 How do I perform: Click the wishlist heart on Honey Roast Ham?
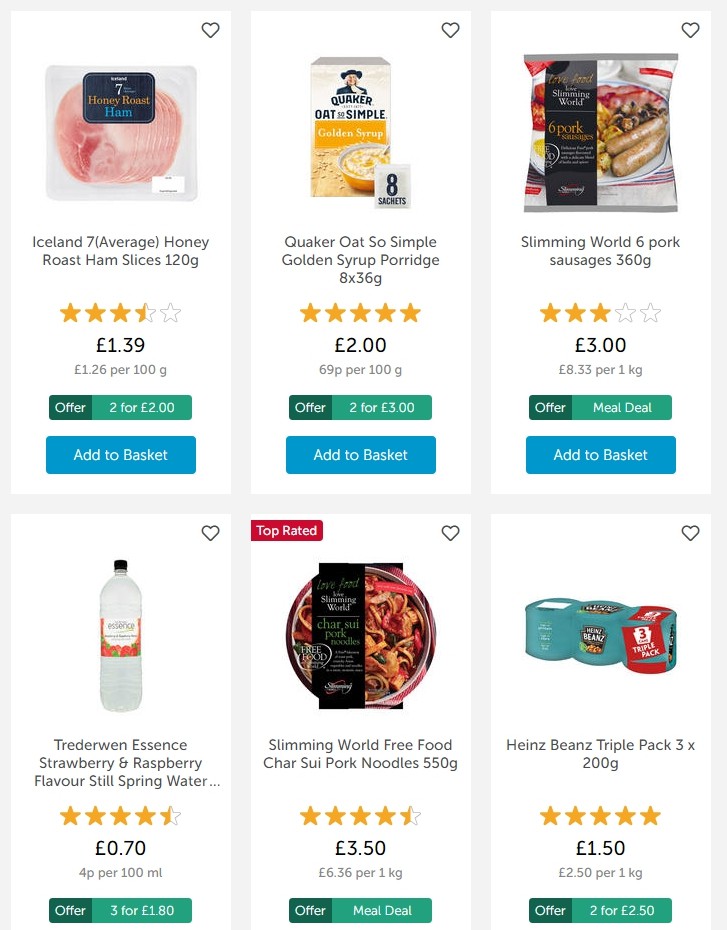click(x=210, y=30)
